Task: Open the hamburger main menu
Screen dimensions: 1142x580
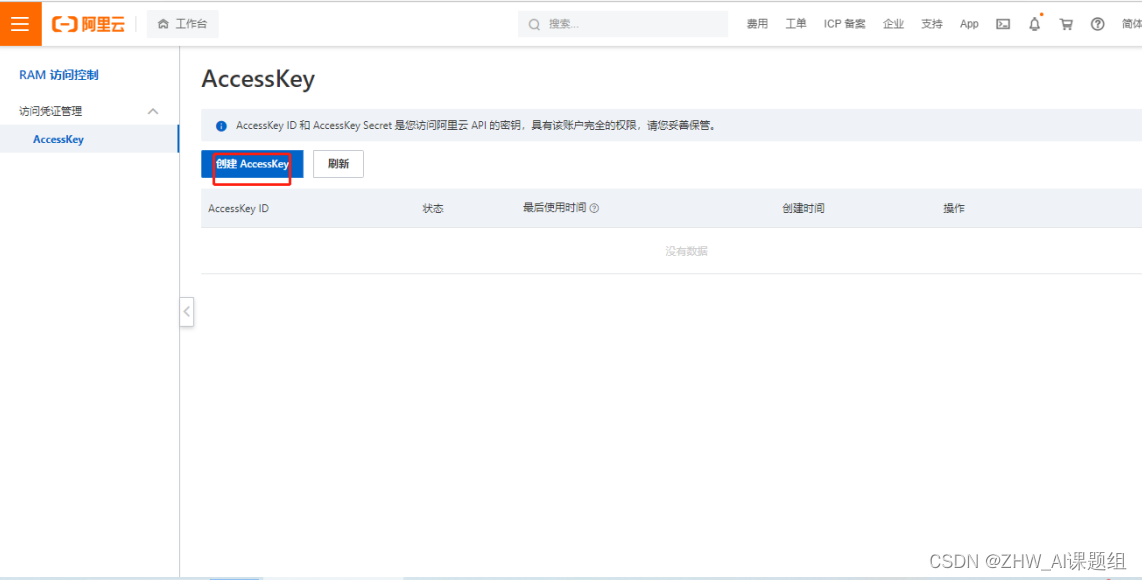Action: 20,24
